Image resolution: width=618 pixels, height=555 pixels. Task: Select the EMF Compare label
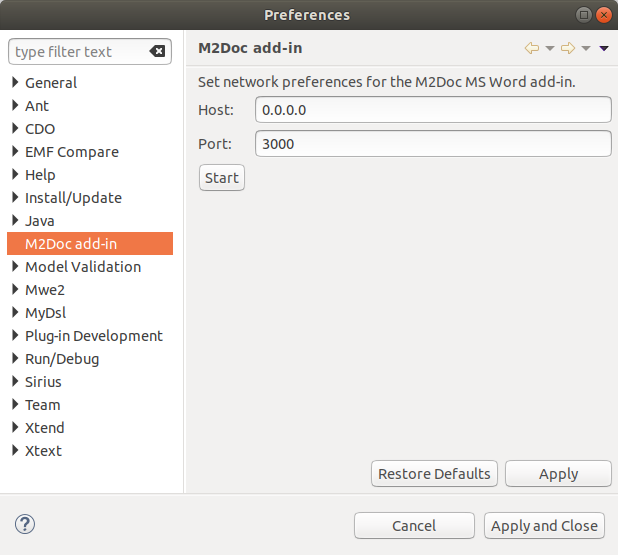(72, 152)
